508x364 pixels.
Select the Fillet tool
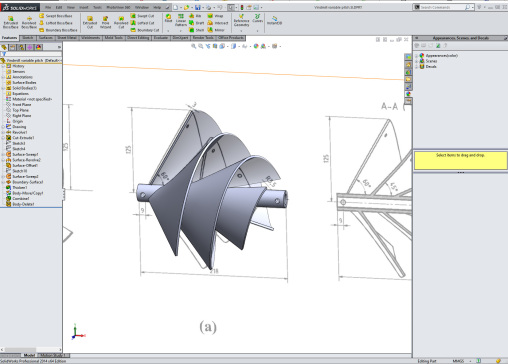(168, 18)
